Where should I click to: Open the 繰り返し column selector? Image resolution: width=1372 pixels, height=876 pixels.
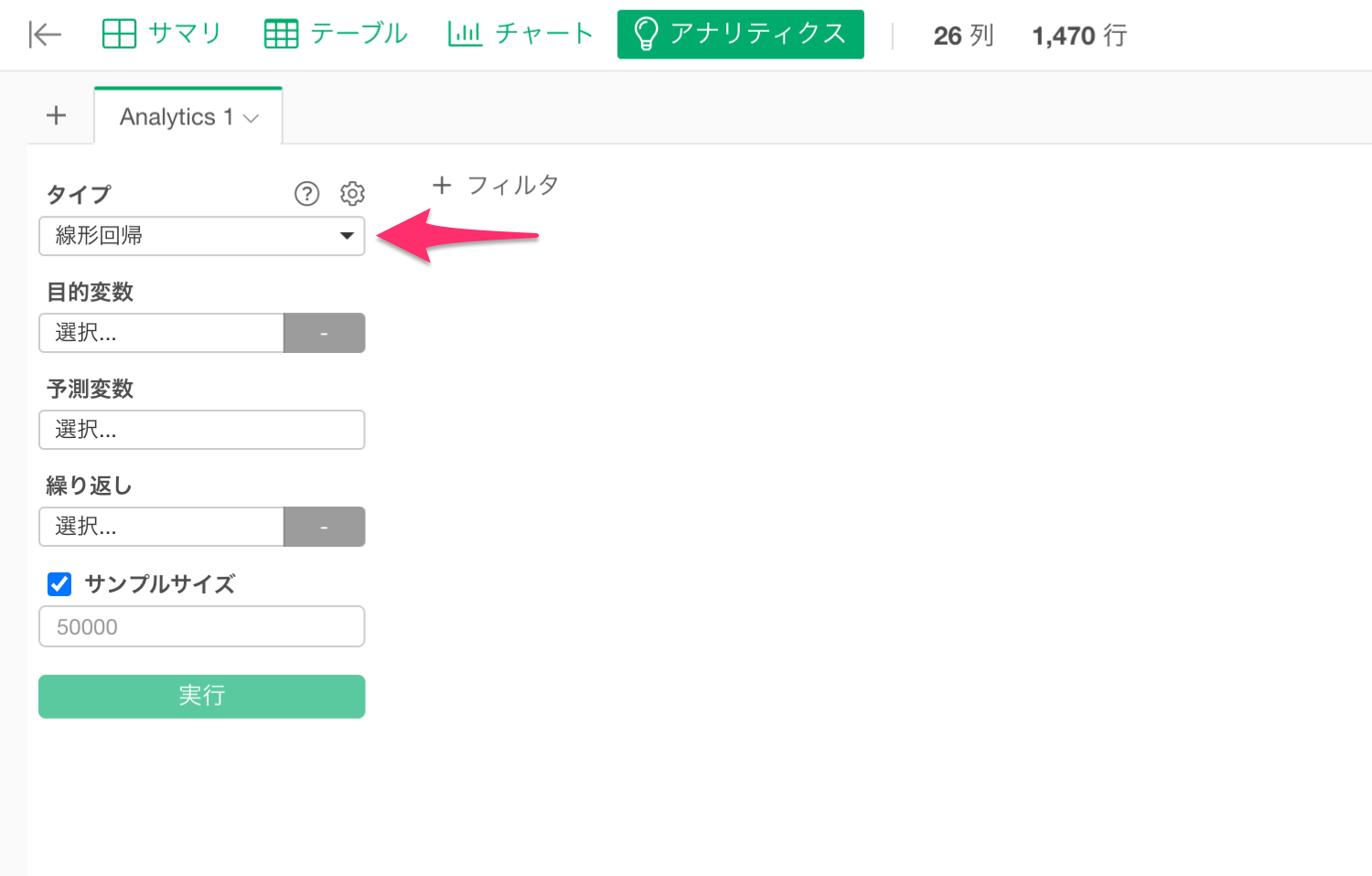[x=161, y=527]
